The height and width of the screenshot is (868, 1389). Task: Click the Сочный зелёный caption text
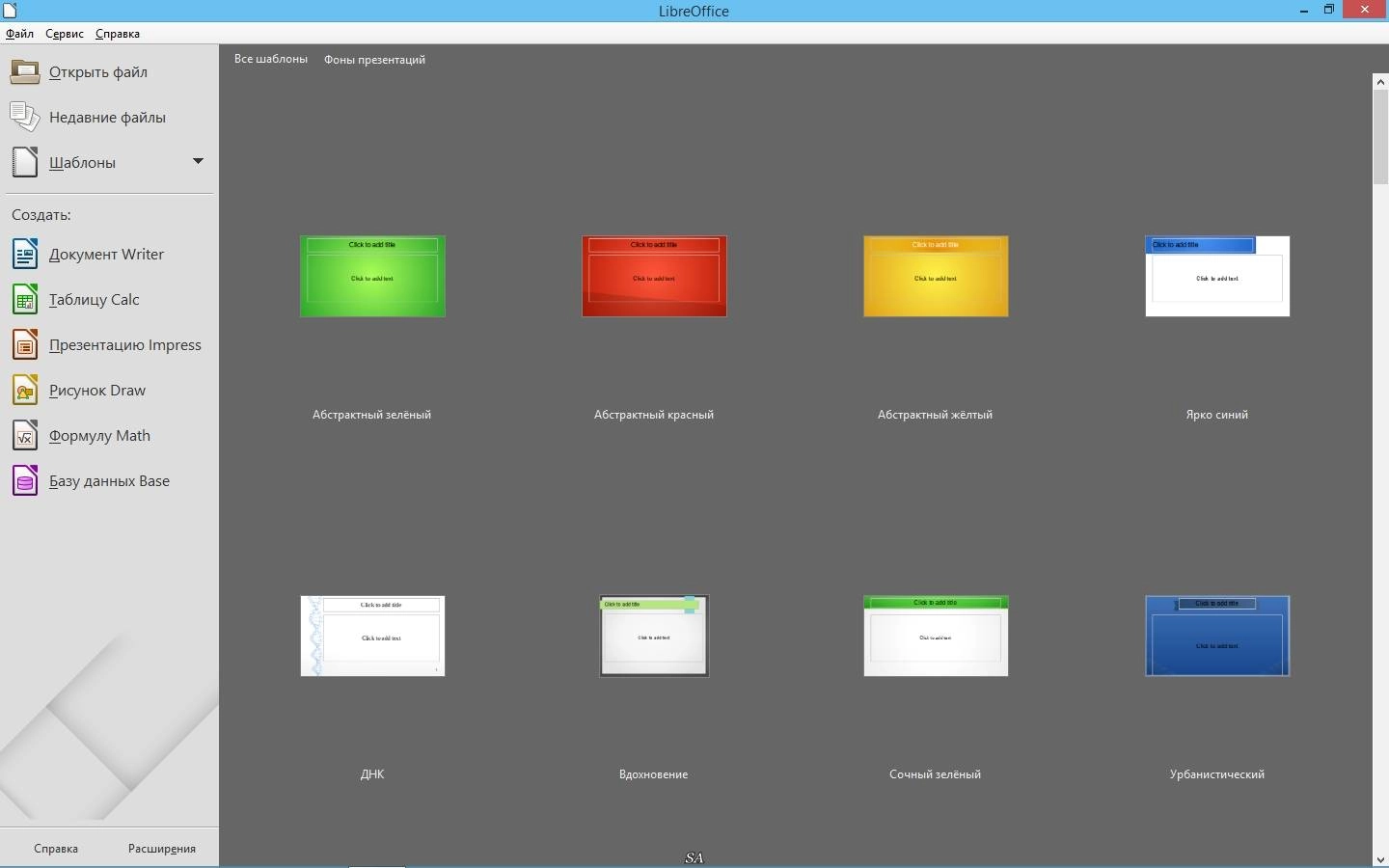(x=936, y=774)
